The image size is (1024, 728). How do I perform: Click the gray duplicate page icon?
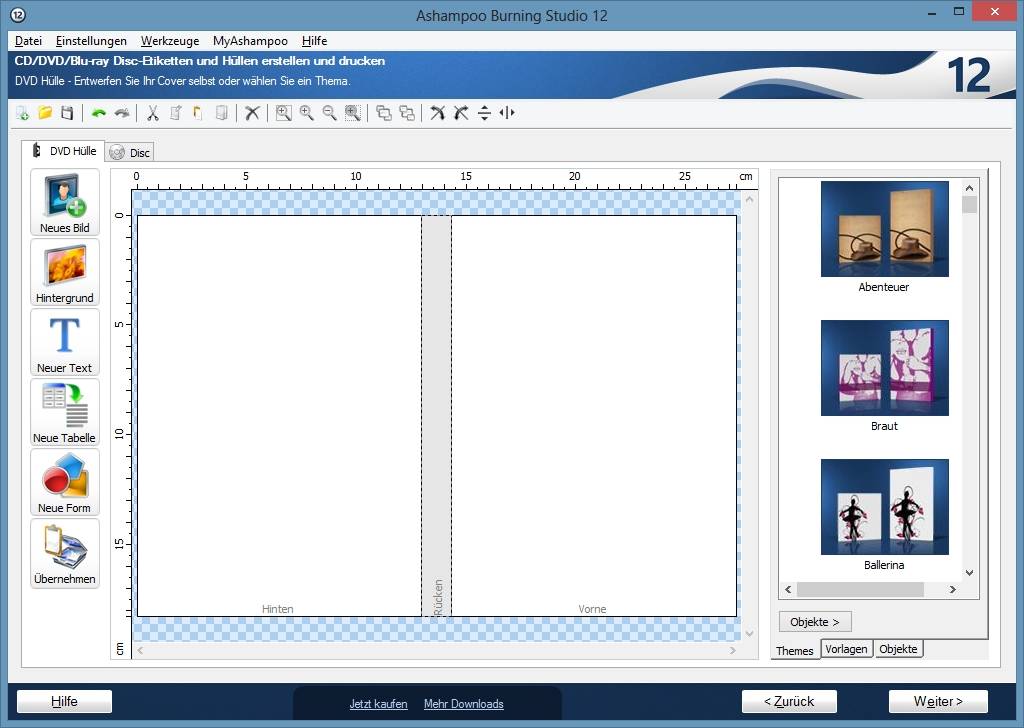tap(221, 113)
